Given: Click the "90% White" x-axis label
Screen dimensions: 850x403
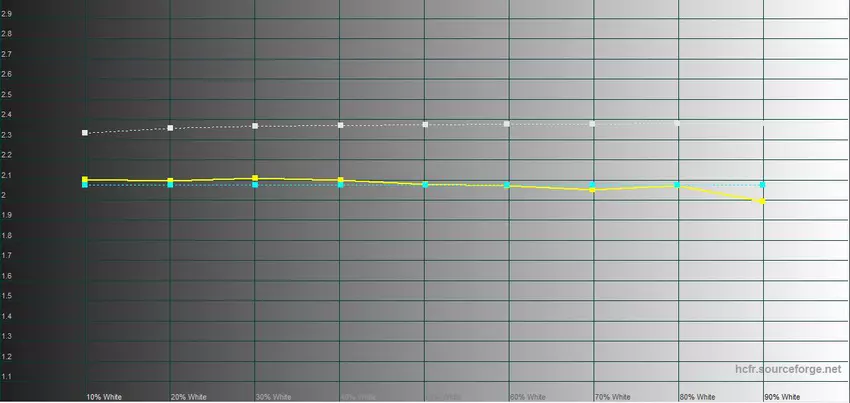Looking at the screenshot, I should 782,397.
